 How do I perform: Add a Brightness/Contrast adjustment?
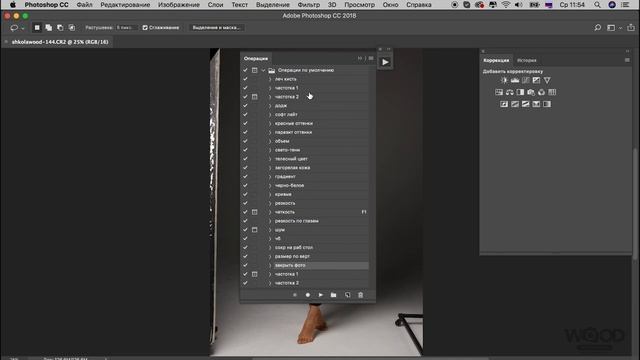(x=504, y=80)
